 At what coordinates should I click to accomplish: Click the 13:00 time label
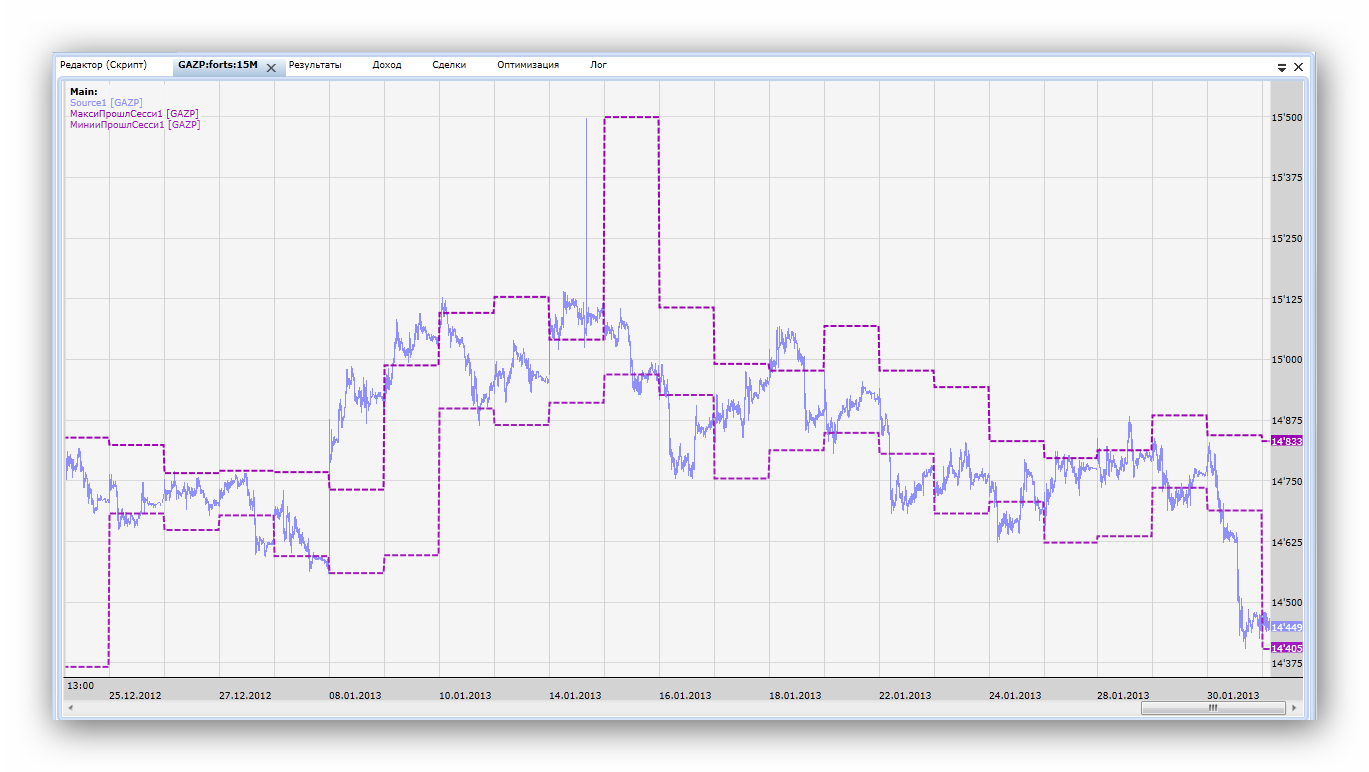tap(80, 686)
